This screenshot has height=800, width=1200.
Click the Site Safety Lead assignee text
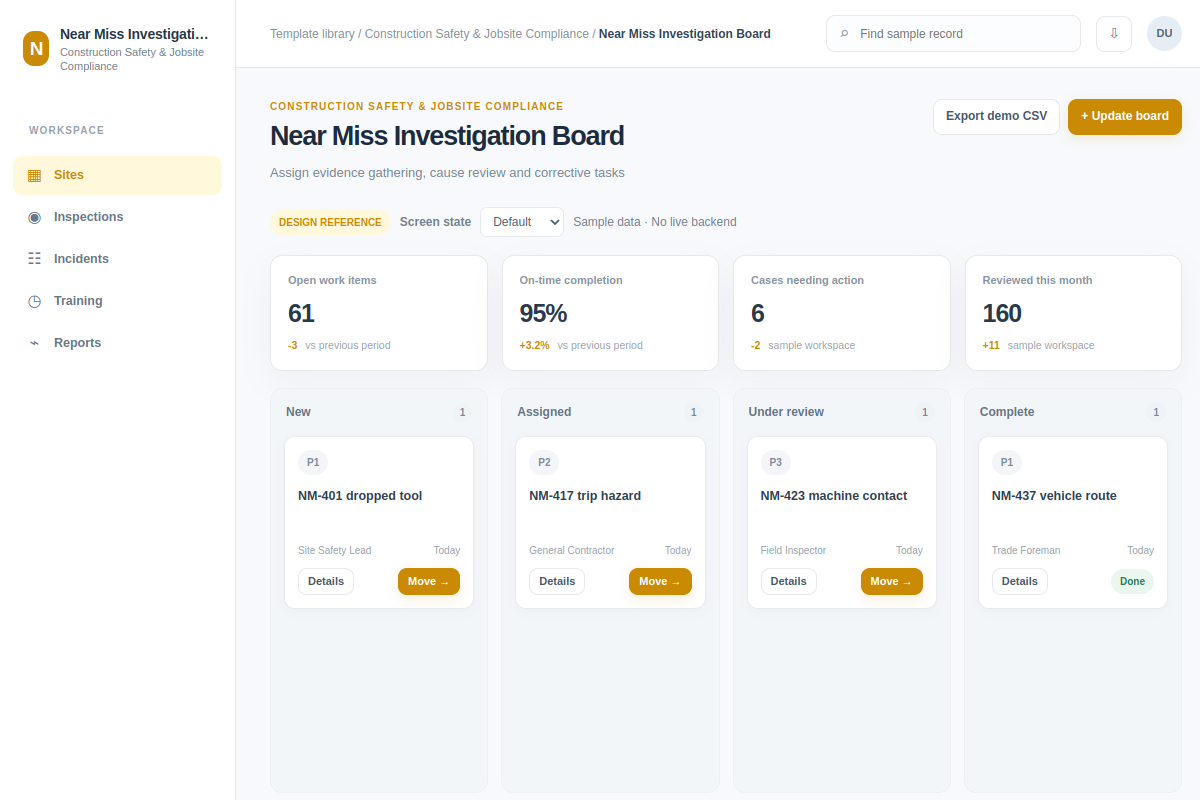pyautogui.click(x=334, y=551)
